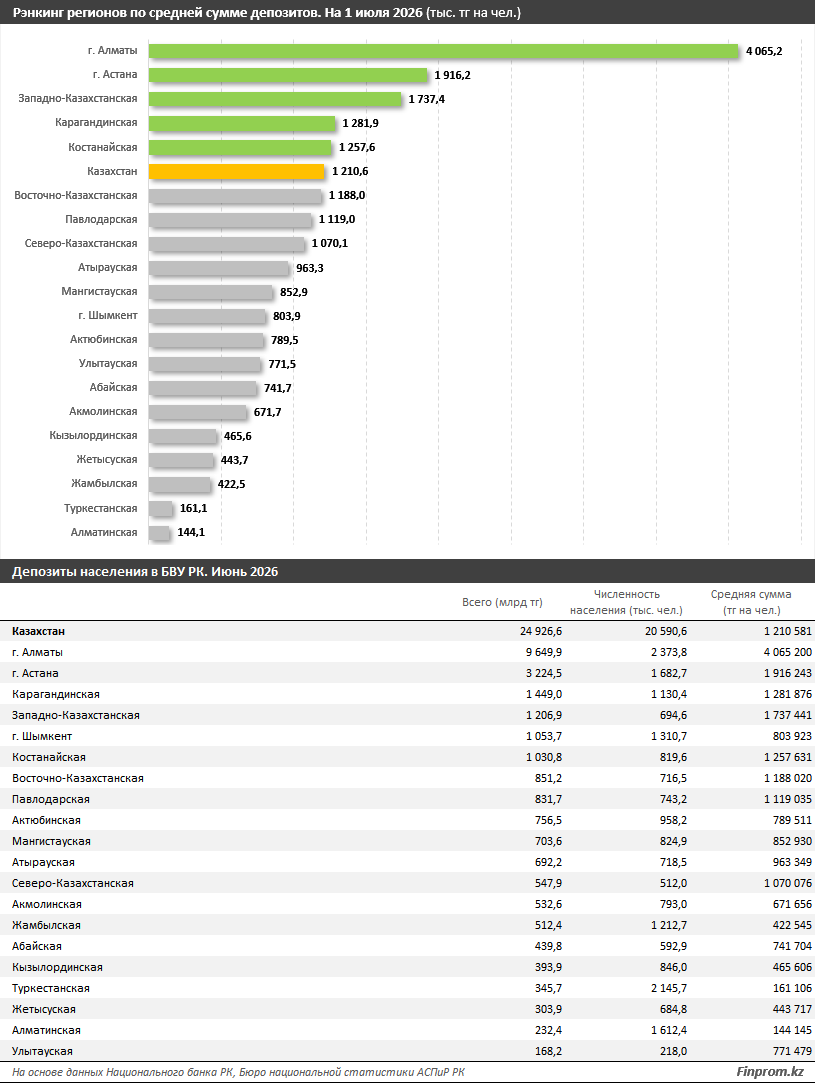Click the green bar for г. Алматы
Screen dimensions: 815x1083
443,51
